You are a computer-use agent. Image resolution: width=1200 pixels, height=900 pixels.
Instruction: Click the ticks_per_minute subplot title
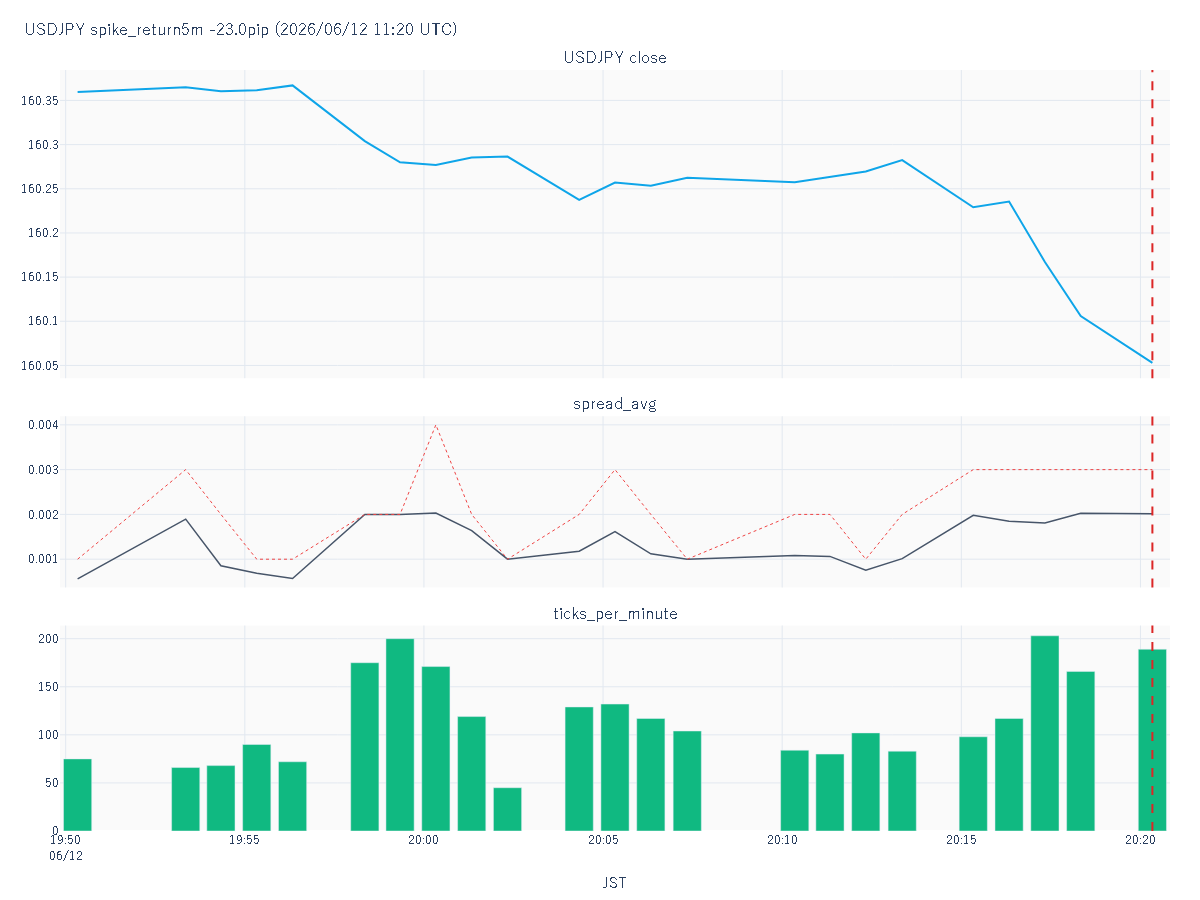(615, 614)
